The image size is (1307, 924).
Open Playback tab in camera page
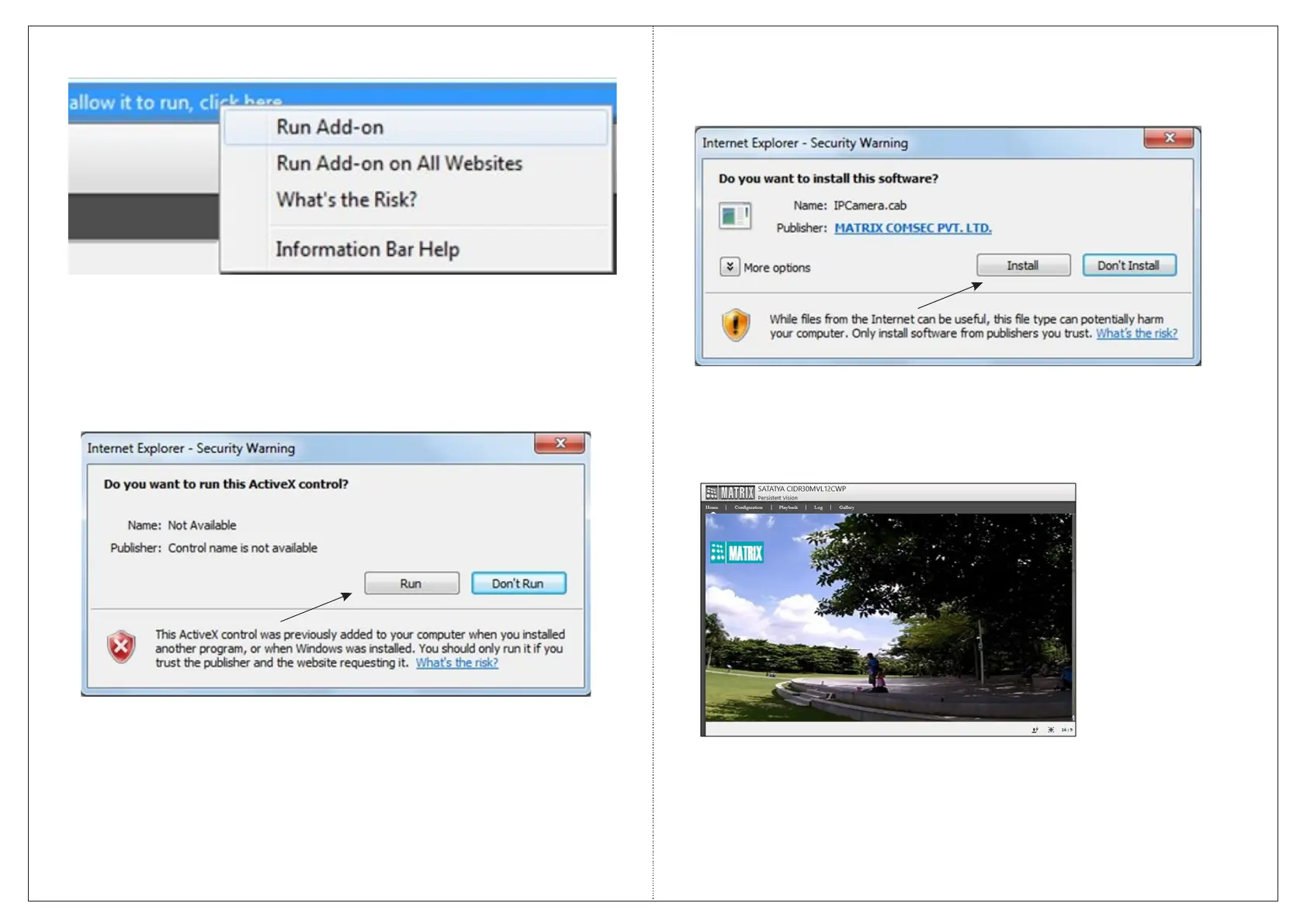(789, 507)
